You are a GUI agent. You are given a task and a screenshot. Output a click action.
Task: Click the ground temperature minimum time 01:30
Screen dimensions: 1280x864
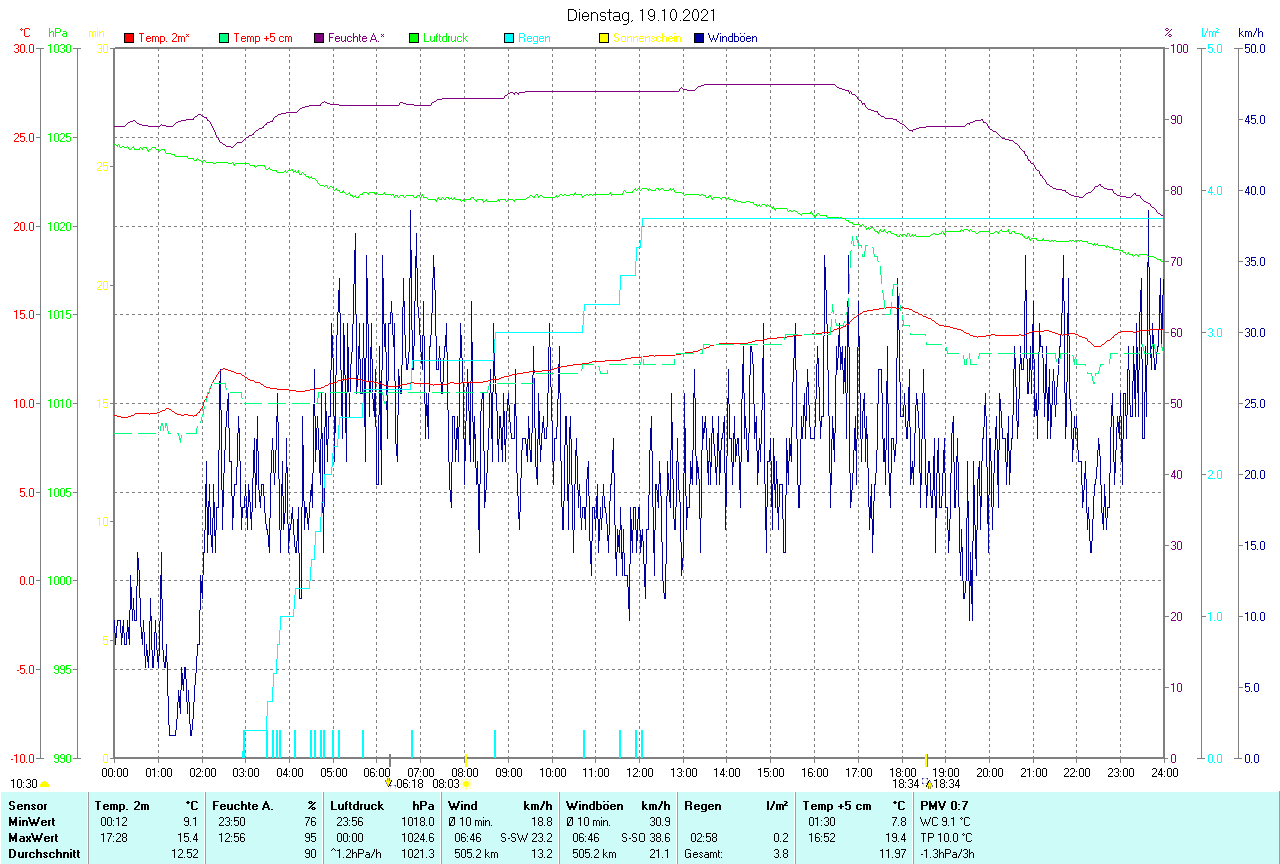[x=822, y=822]
